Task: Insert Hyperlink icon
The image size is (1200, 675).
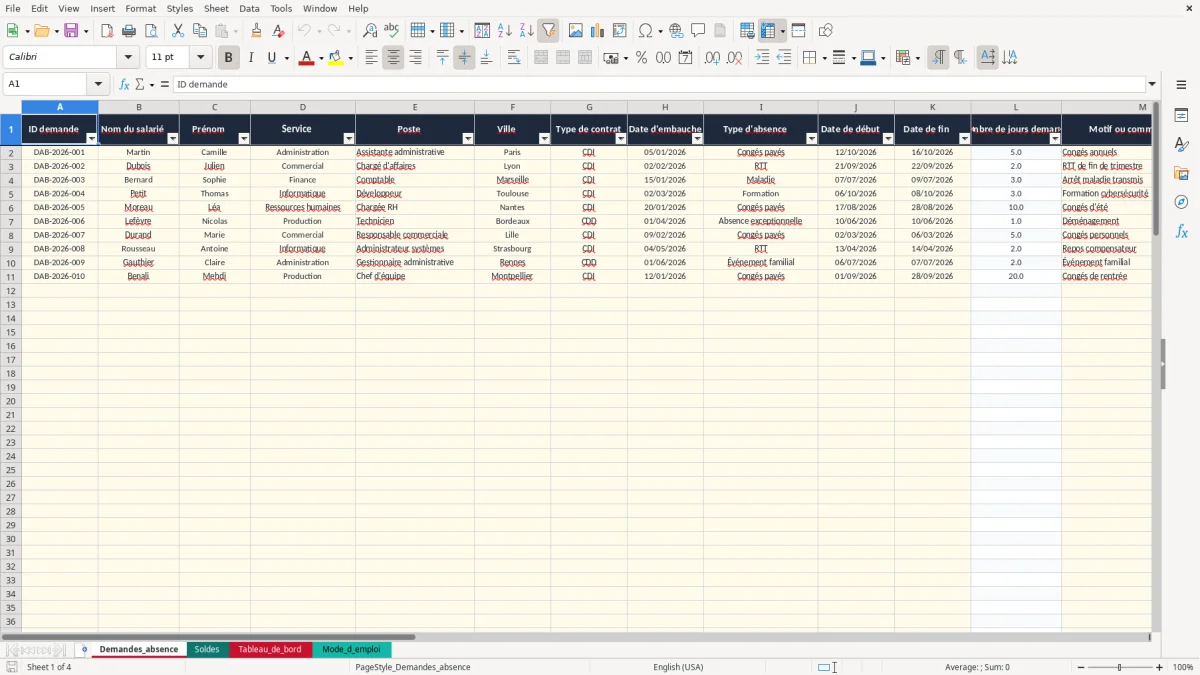Action: tap(676, 31)
